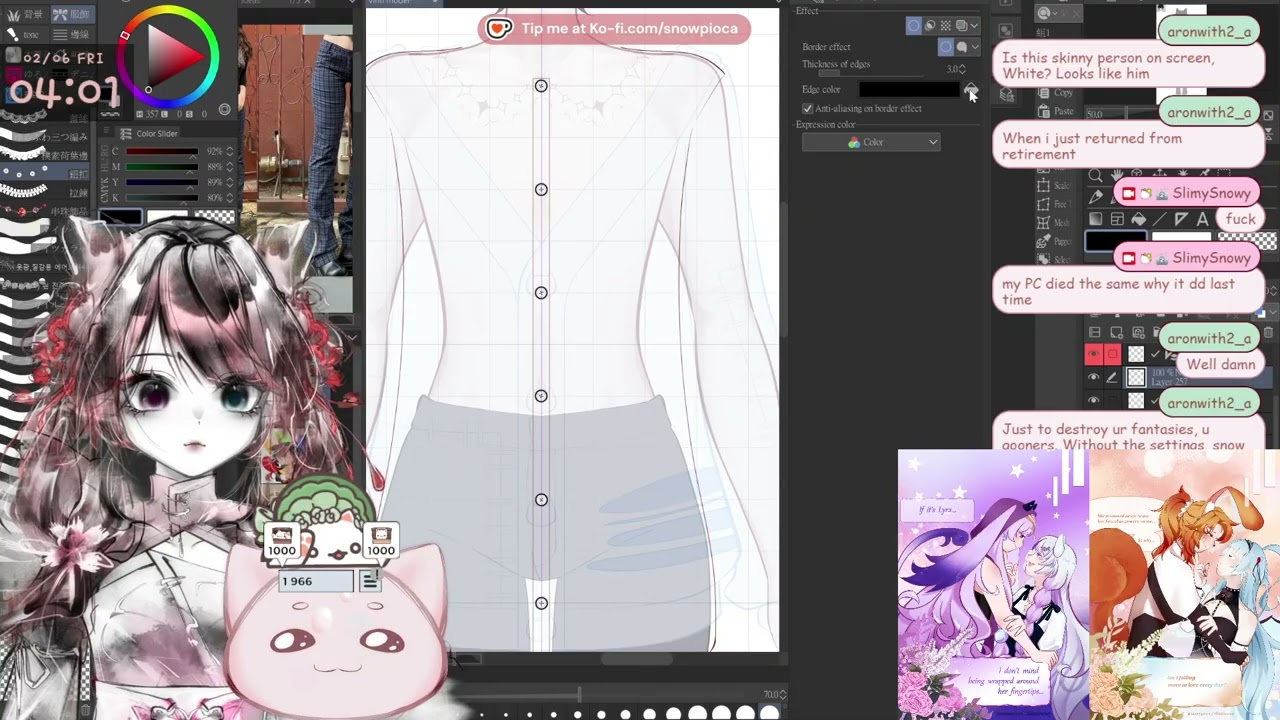Open the Expression color dropdown
Image resolution: width=1280 pixels, height=720 pixels.
click(x=871, y=142)
